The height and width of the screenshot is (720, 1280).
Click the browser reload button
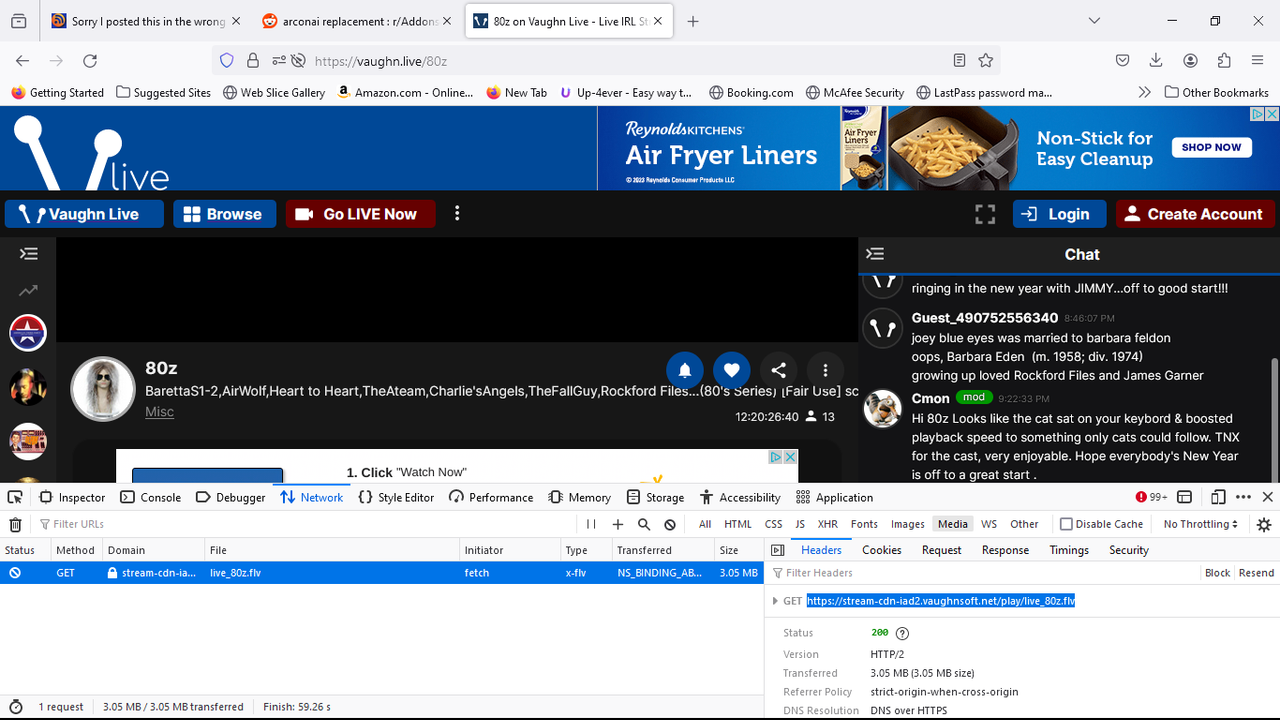point(90,61)
